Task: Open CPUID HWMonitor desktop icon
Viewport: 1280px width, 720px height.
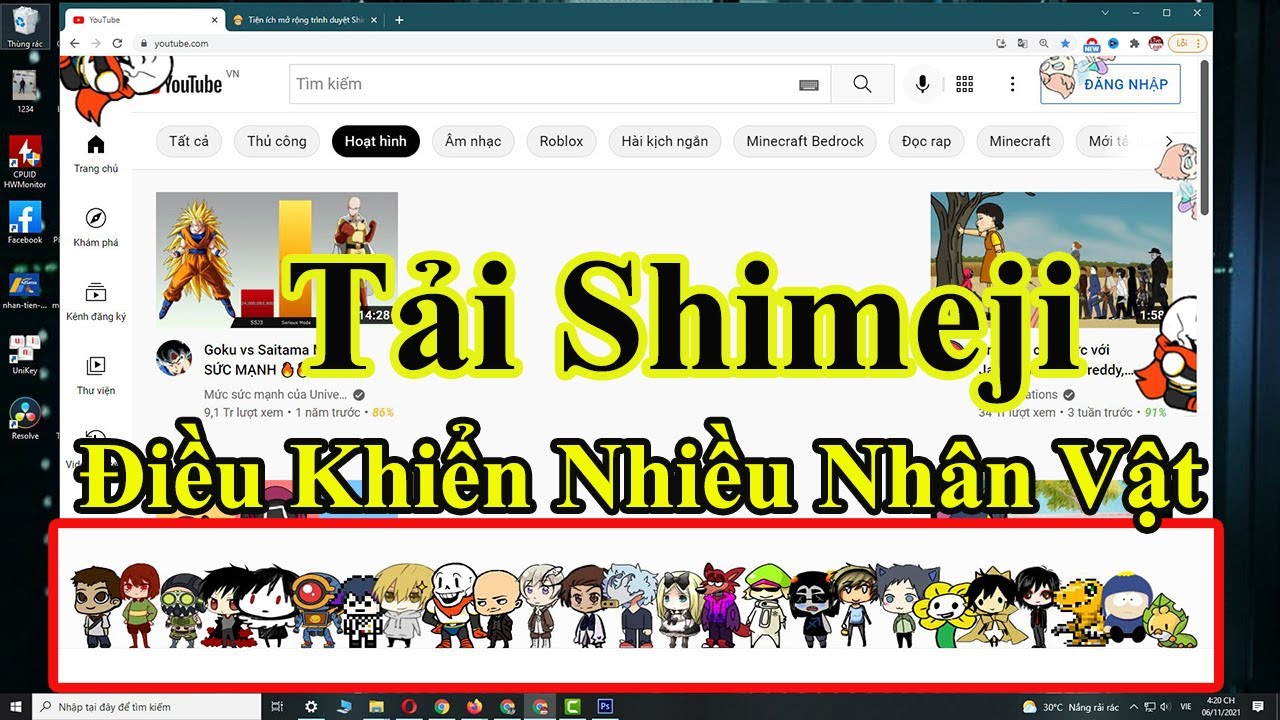Action: tap(25, 162)
